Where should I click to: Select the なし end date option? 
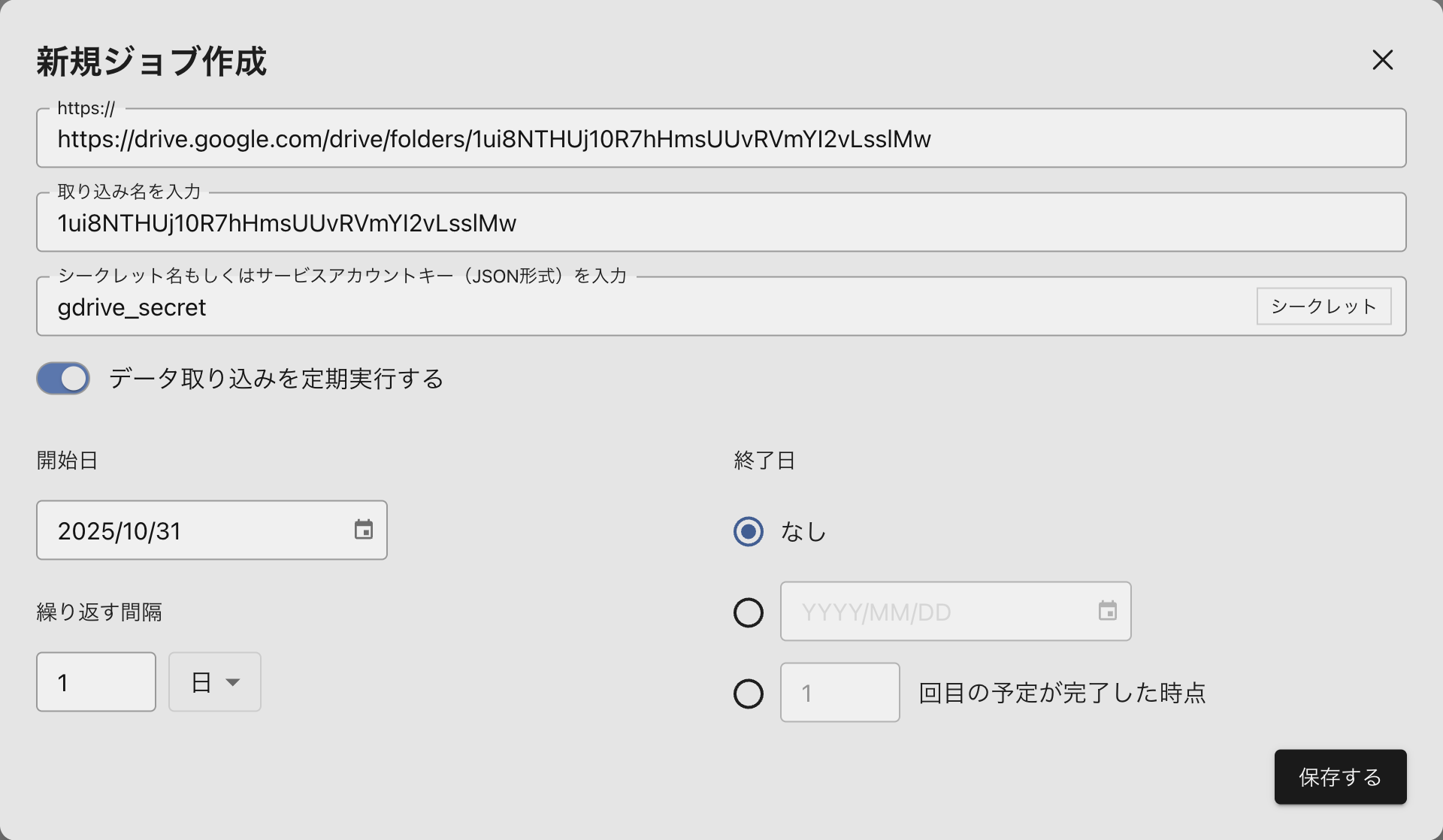[x=748, y=531]
